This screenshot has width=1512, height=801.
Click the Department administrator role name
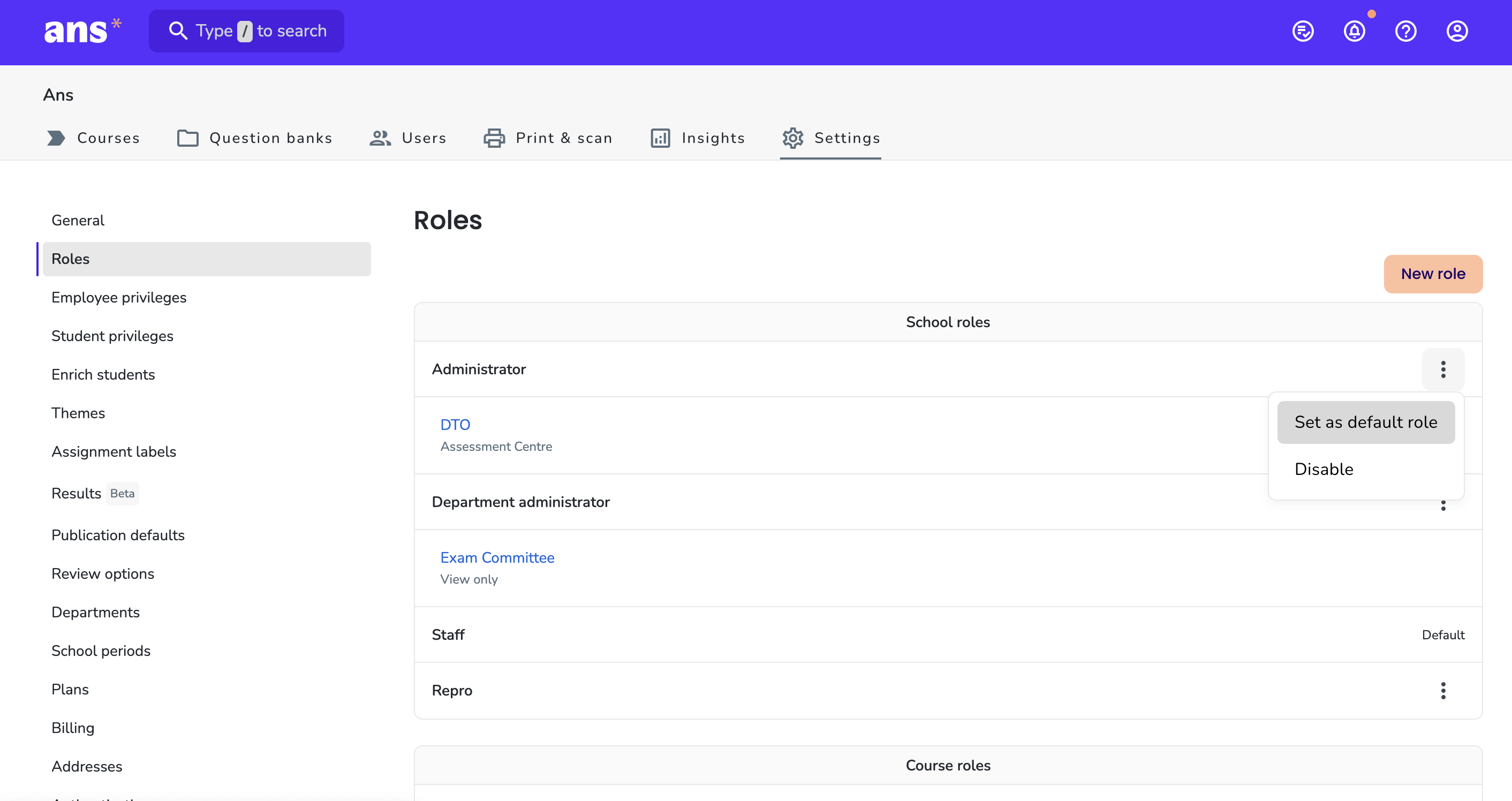point(520,502)
